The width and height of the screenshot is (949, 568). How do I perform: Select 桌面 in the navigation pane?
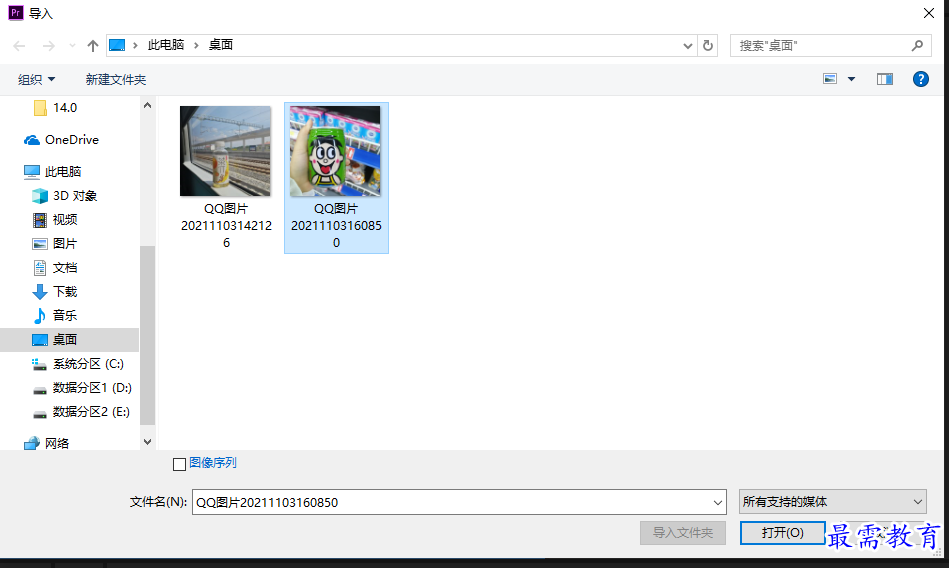point(70,340)
